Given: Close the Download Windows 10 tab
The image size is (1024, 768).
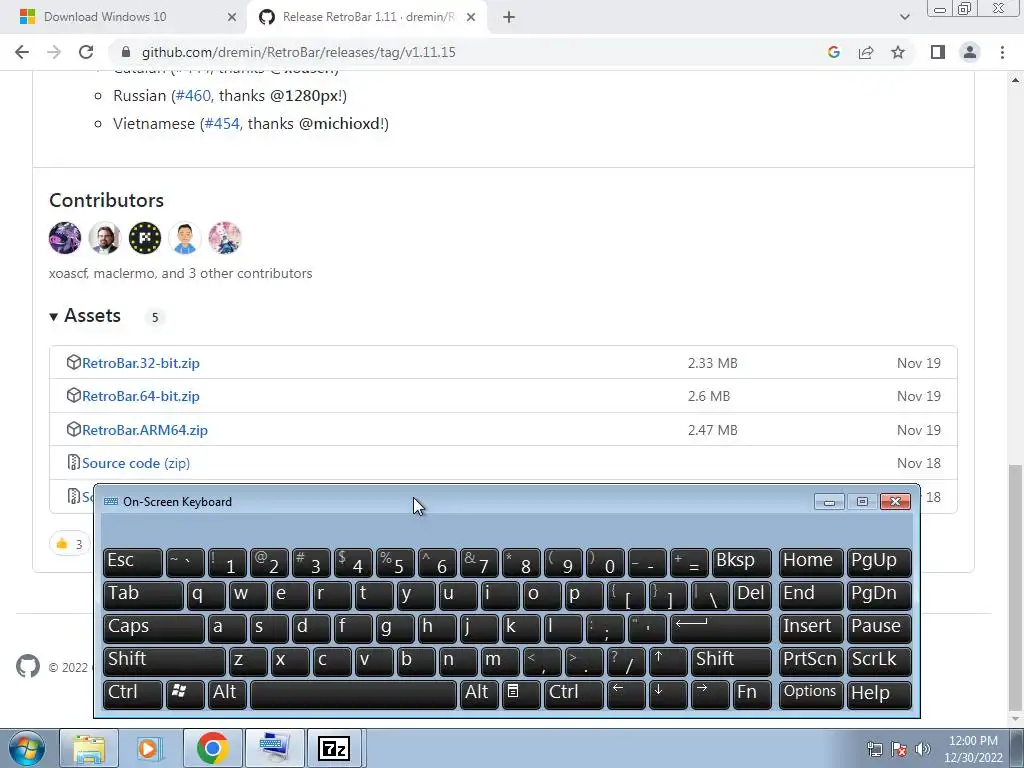Looking at the screenshot, I should (x=231, y=17).
